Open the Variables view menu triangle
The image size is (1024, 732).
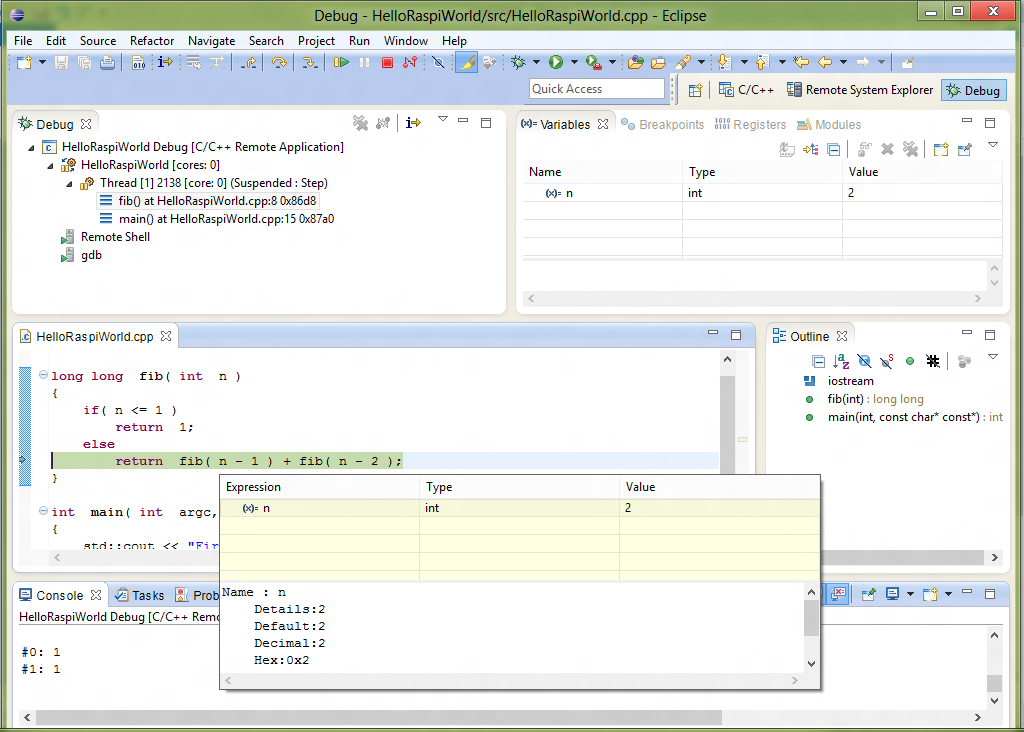(x=993, y=145)
